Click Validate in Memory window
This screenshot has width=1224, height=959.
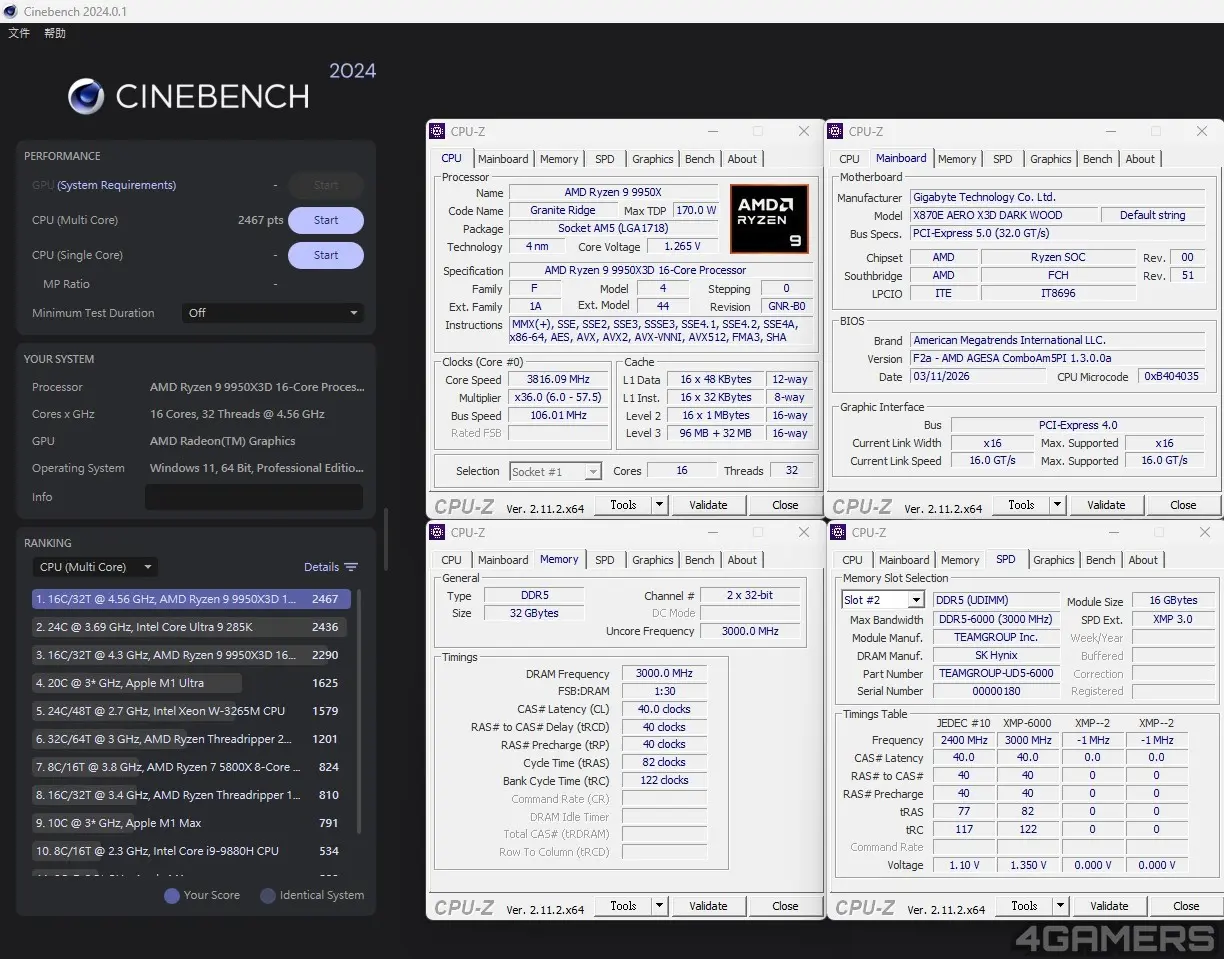tap(708, 906)
